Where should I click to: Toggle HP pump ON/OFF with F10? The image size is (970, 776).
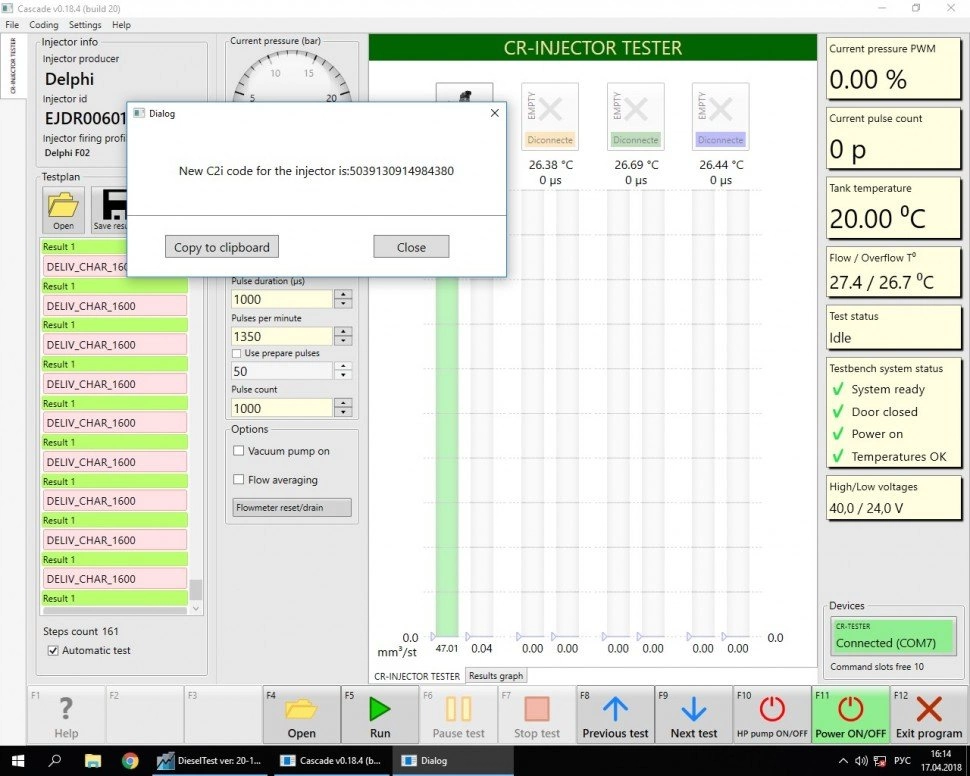pos(772,715)
